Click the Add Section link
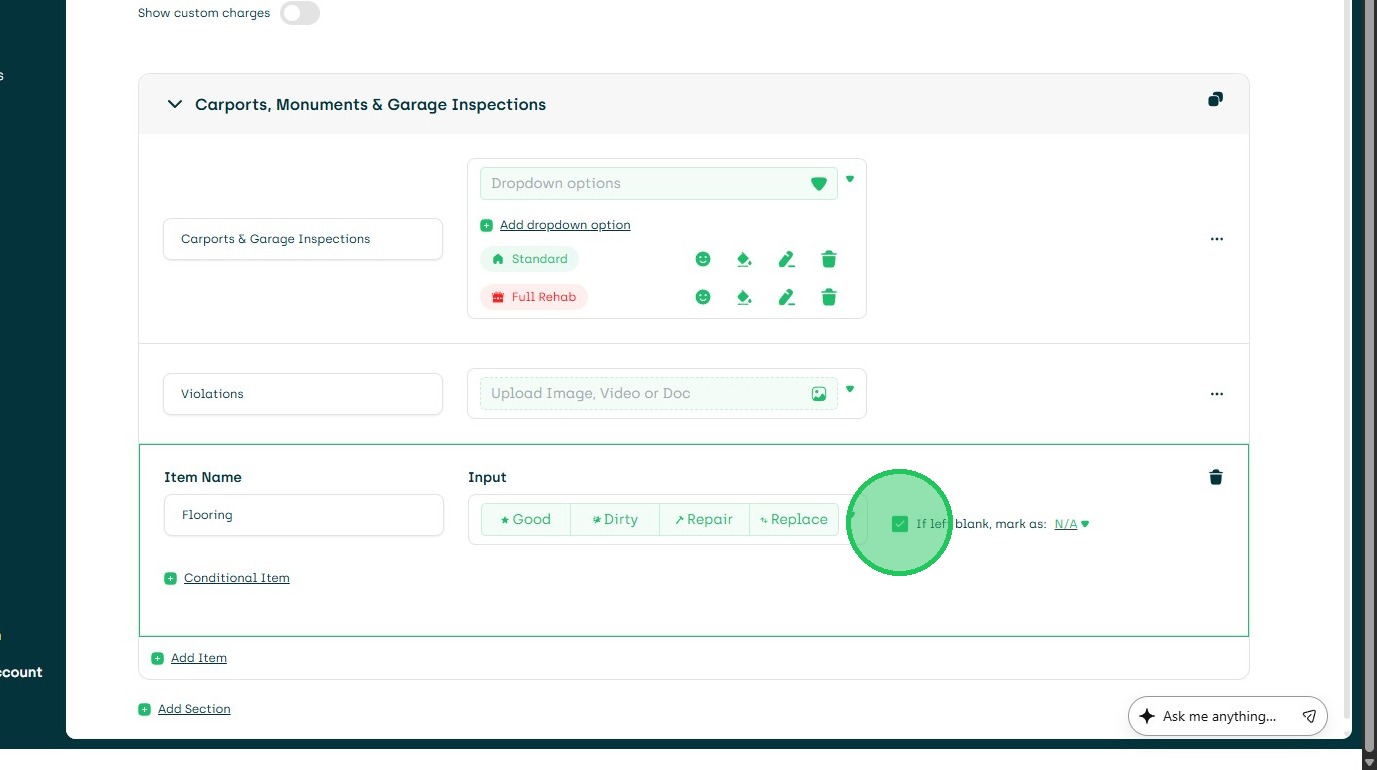 pos(193,709)
